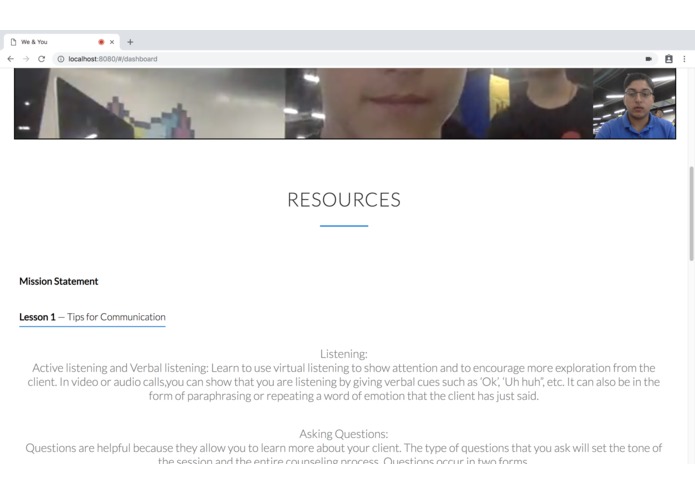Close the We & You tab
The image size is (695, 494).
112,42
